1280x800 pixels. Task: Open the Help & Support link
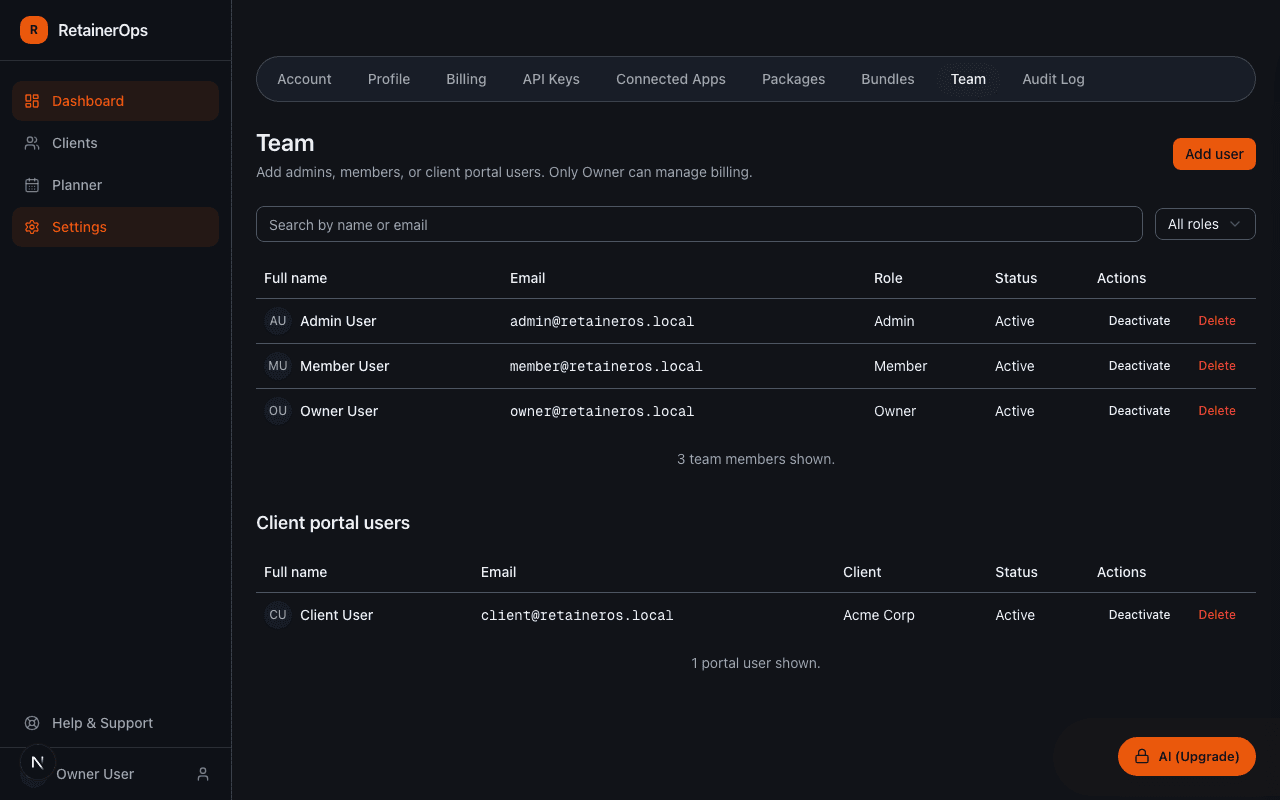[115, 723]
